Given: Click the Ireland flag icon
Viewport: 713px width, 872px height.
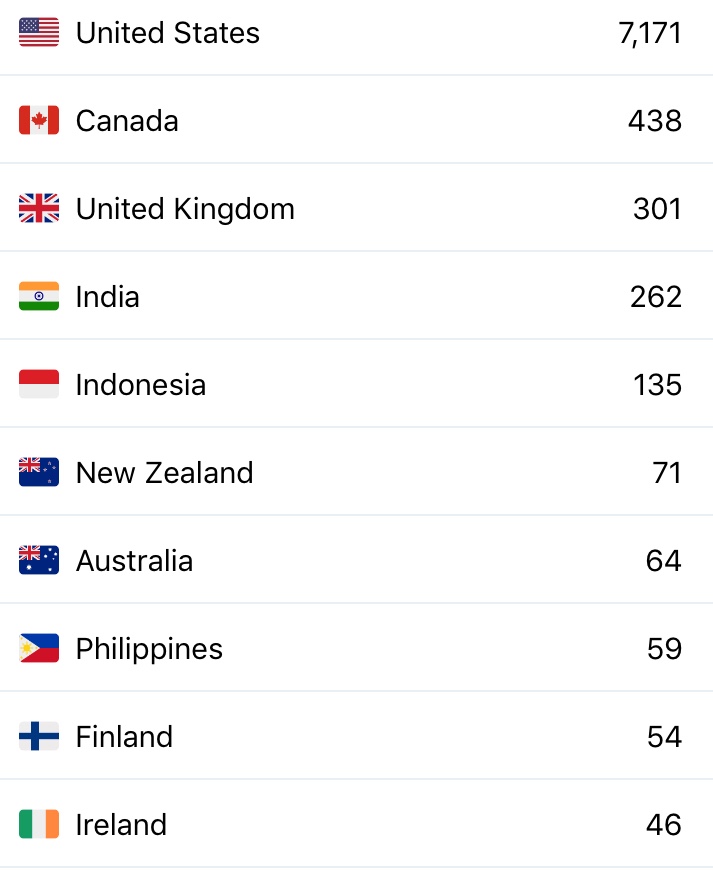Looking at the screenshot, I should pos(39,825).
